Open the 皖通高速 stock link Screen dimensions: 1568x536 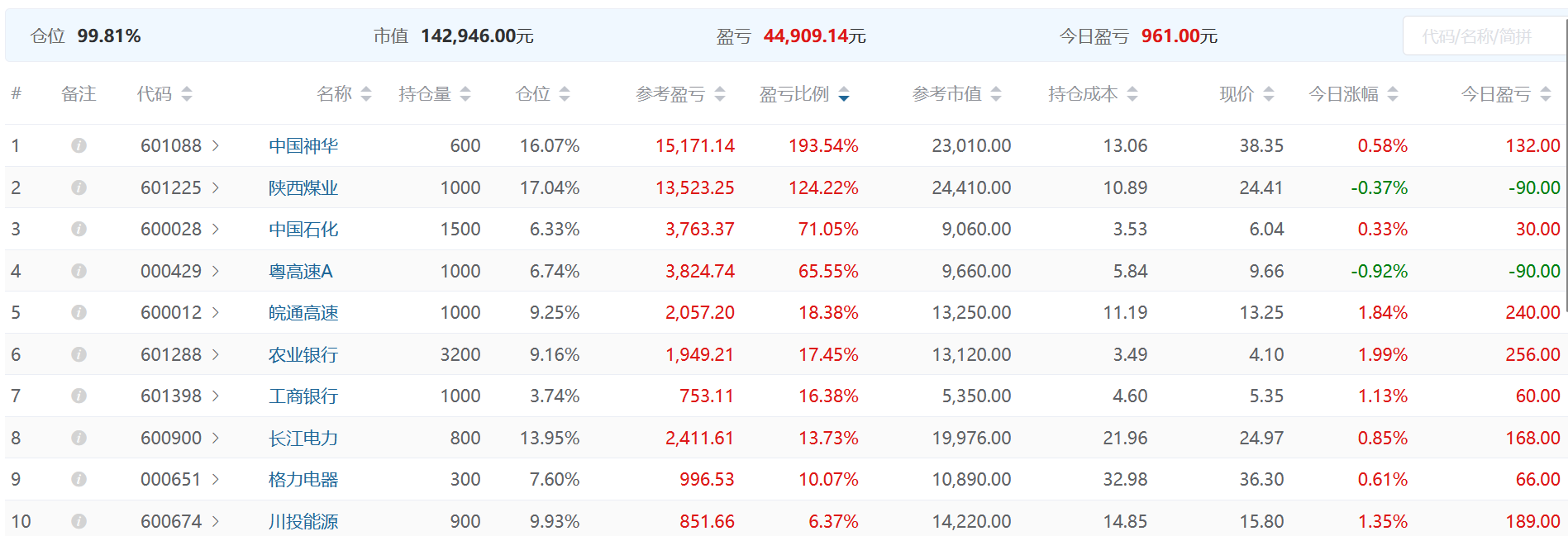(303, 312)
